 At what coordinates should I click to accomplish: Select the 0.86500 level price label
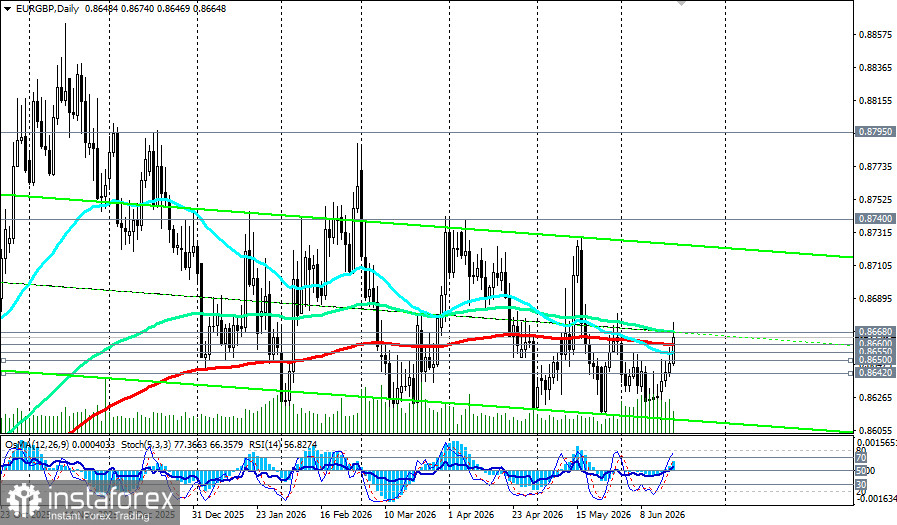(875, 360)
